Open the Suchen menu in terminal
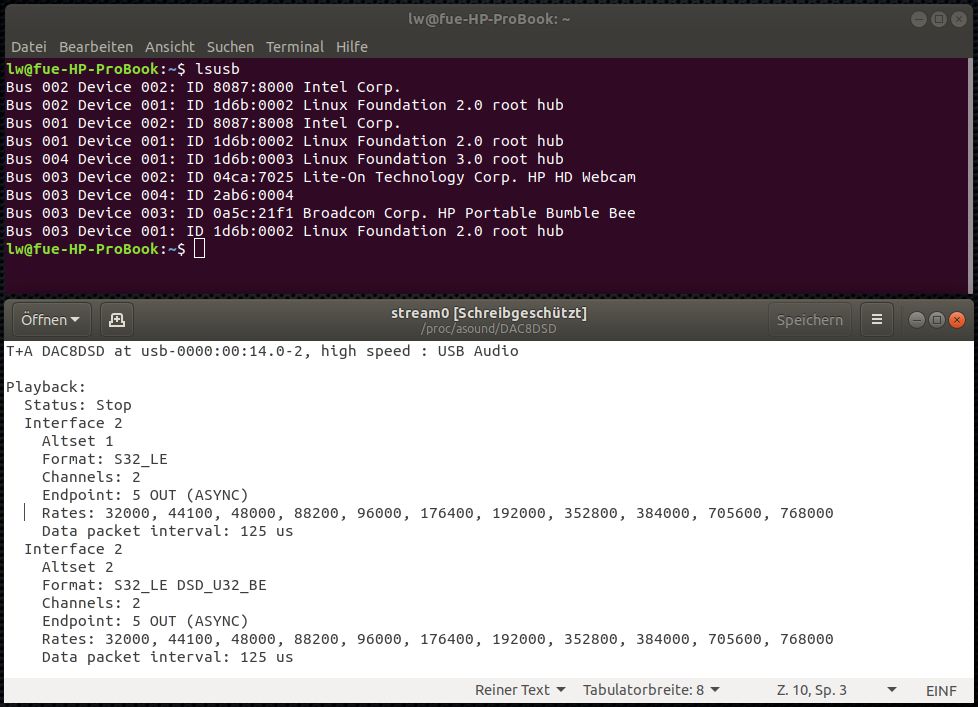 (x=230, y=47)
